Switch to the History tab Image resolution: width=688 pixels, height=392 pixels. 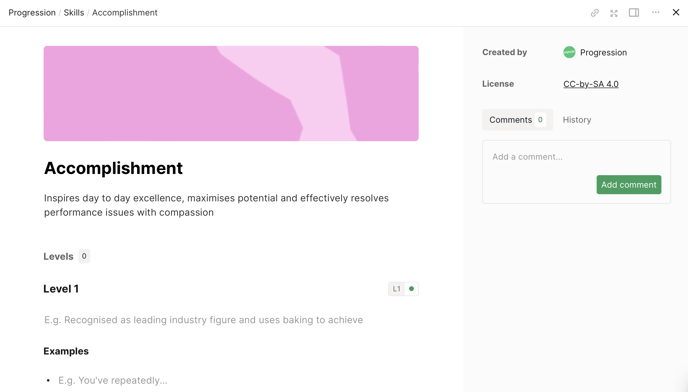577,120
